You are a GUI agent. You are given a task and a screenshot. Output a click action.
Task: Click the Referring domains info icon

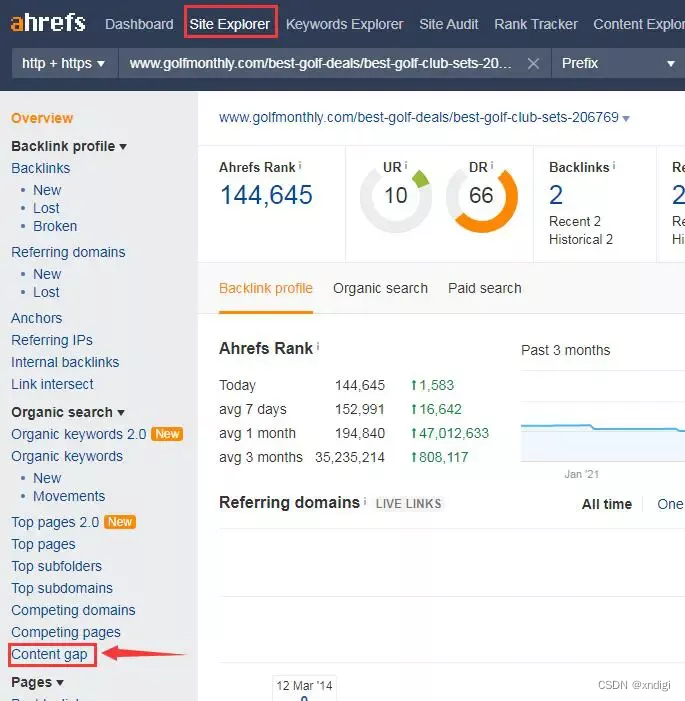click(x=365, y=501)
